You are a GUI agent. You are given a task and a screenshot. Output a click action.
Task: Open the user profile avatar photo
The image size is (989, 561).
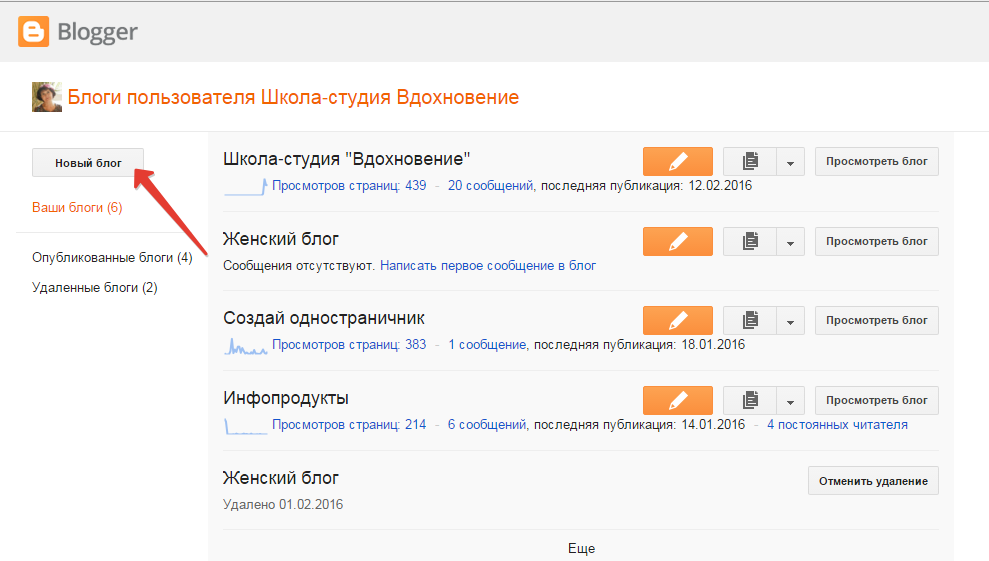47,97
